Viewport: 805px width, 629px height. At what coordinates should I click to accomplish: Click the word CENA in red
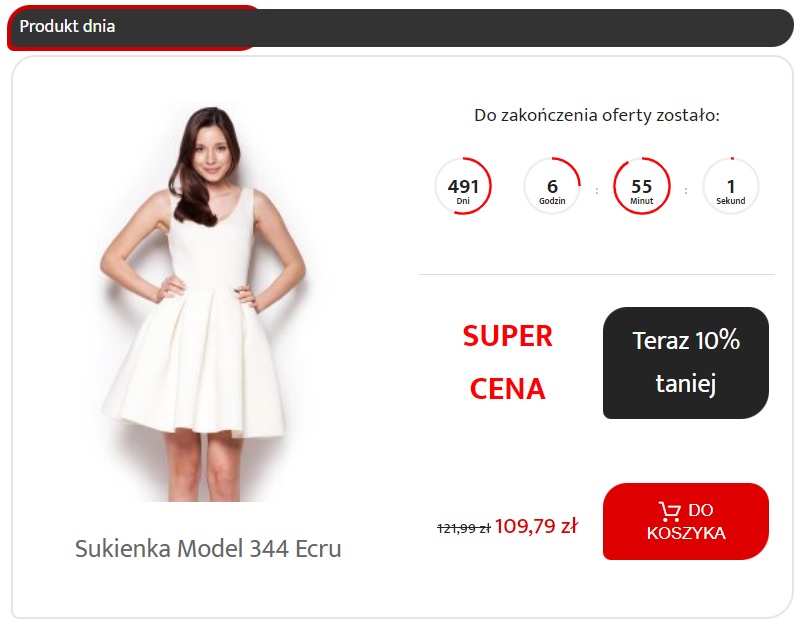[x=507, y=389]
